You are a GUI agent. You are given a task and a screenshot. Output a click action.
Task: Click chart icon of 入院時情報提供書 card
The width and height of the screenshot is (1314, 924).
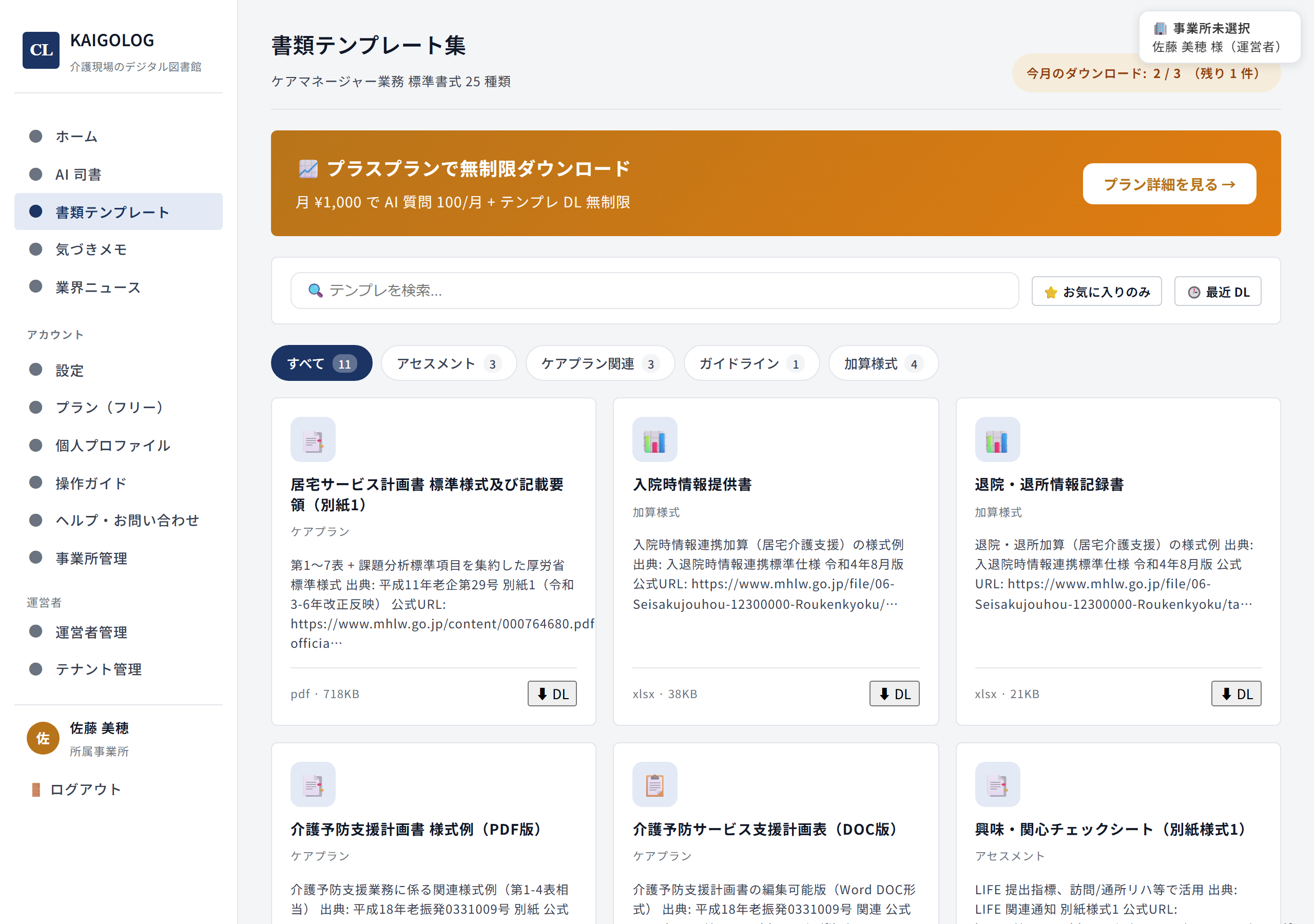655,439
